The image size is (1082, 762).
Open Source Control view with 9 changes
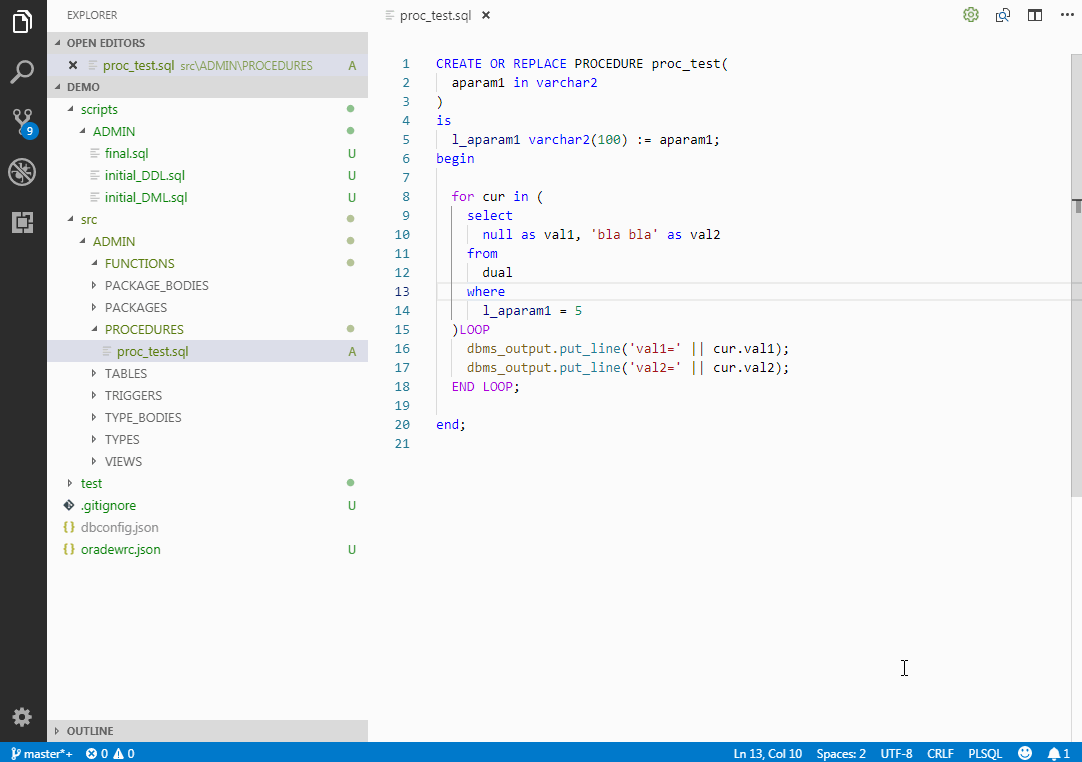pos(23,122)
